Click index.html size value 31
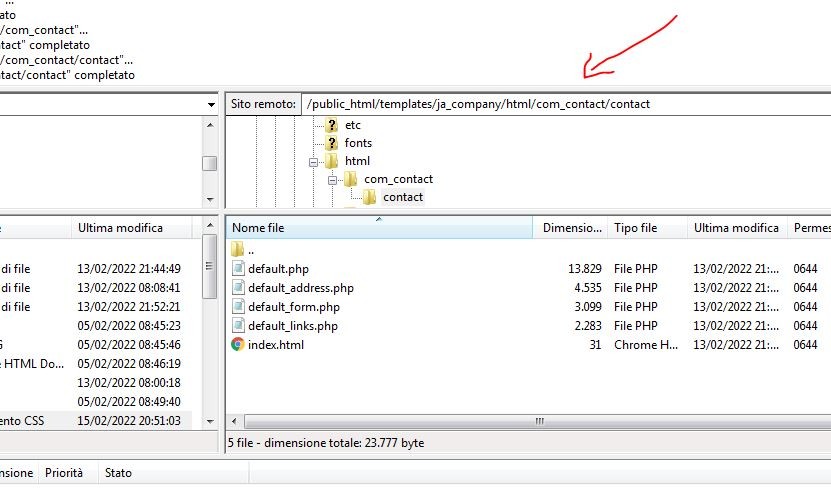 pyautogui.click(x=595, y=345)
